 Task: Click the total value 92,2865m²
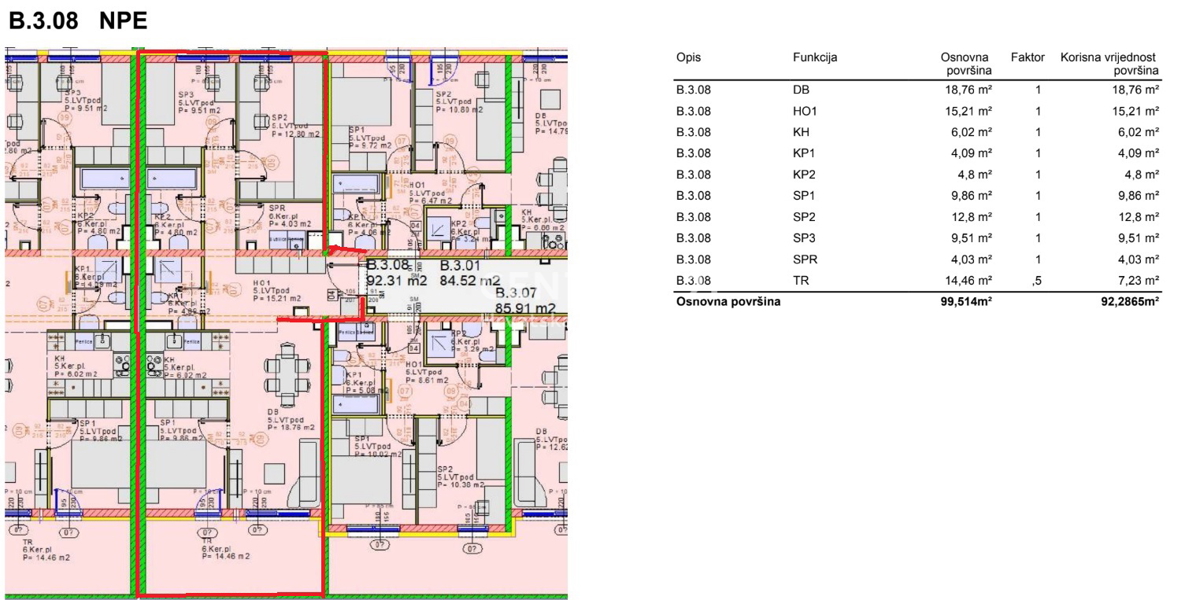(x=1123, y=301)
